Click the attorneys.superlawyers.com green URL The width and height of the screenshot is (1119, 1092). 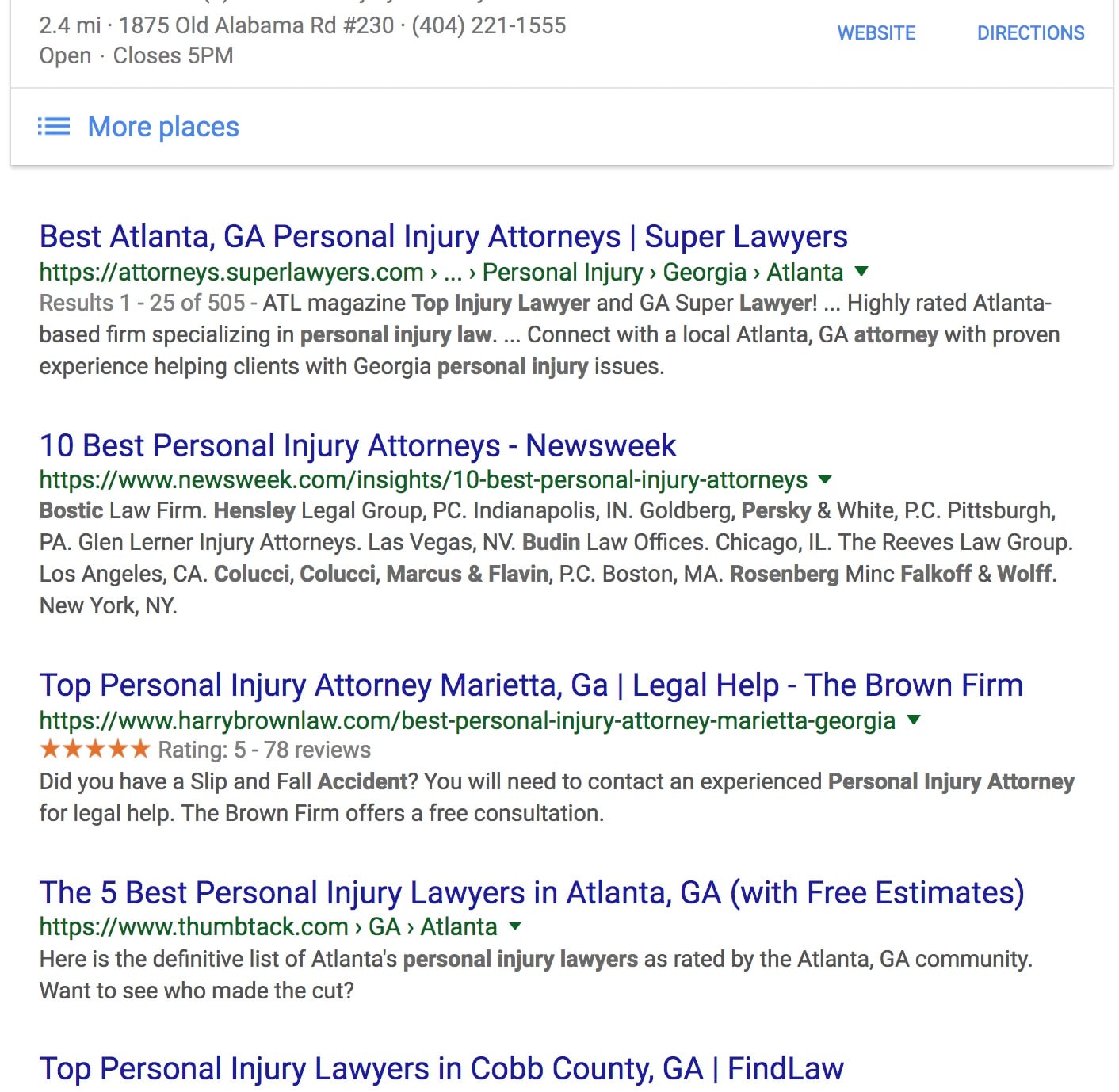[231, 273]
